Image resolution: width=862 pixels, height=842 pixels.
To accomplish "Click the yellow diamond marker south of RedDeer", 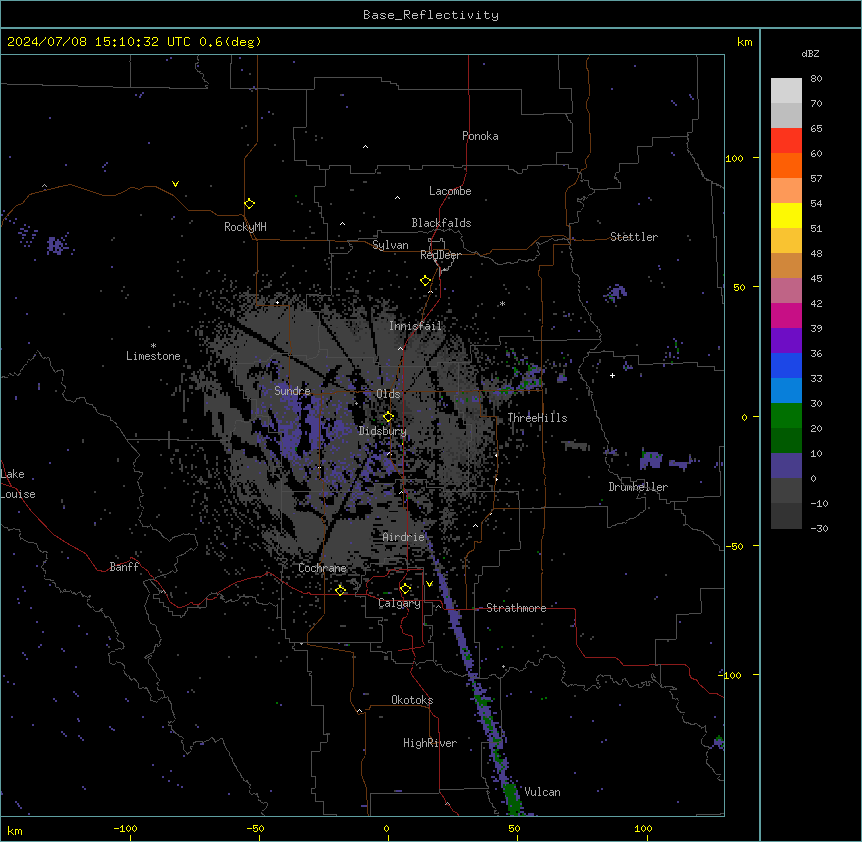I will coord(425,281).
